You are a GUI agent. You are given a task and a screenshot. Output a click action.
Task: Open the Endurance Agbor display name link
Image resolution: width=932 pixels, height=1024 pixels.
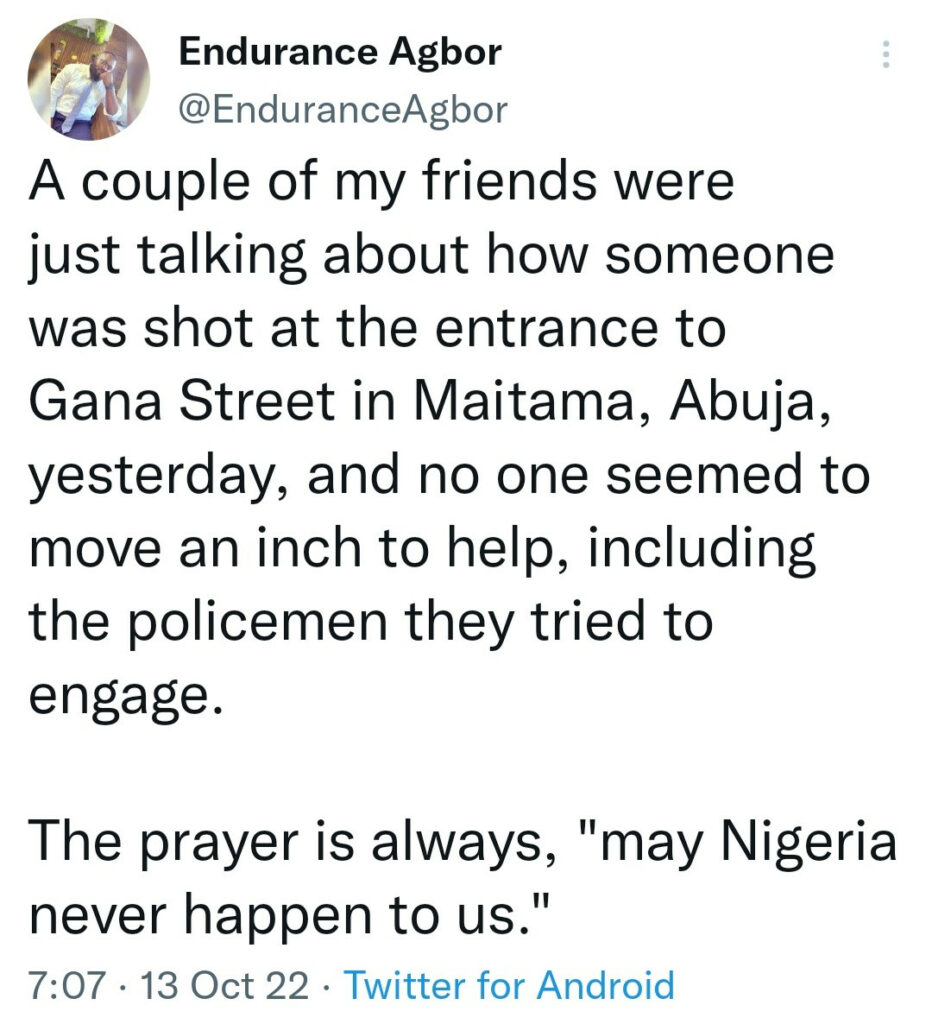(339, 53)
